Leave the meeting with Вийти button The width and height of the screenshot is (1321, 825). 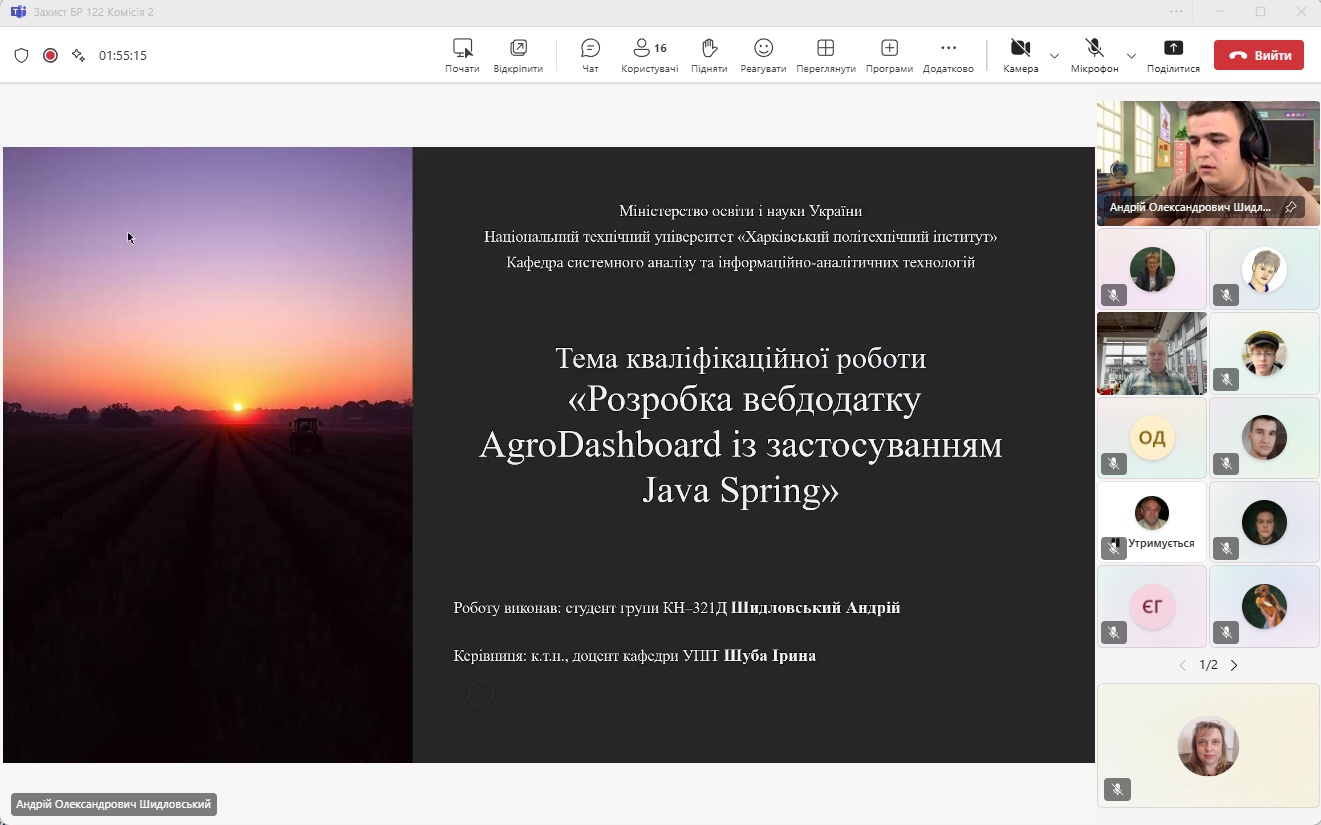[1258, 55]
